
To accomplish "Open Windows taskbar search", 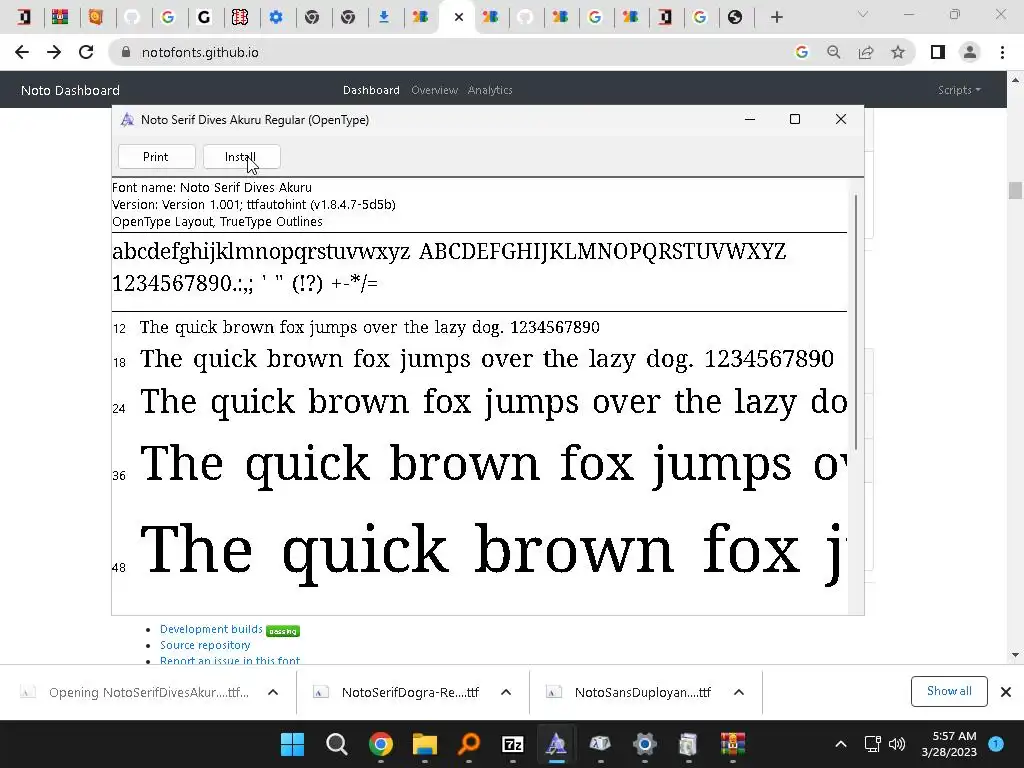I will 336,744.
